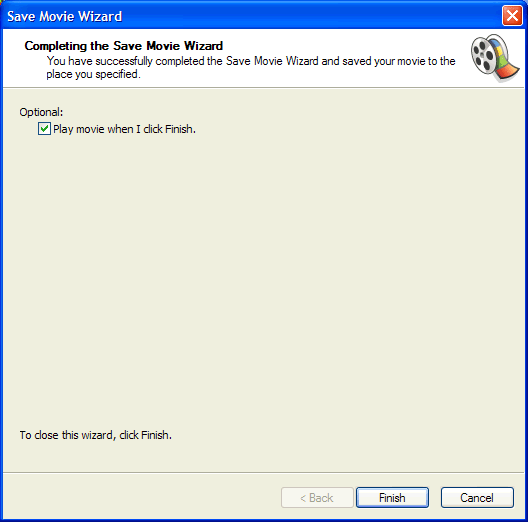Click the Movie Maker film reel icon
528x522 pixels.
coord(495,58)
